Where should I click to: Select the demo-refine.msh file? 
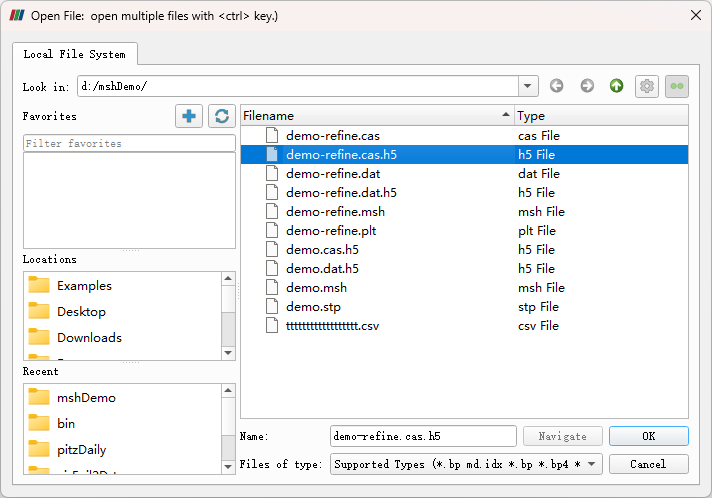tap(335, 211)
